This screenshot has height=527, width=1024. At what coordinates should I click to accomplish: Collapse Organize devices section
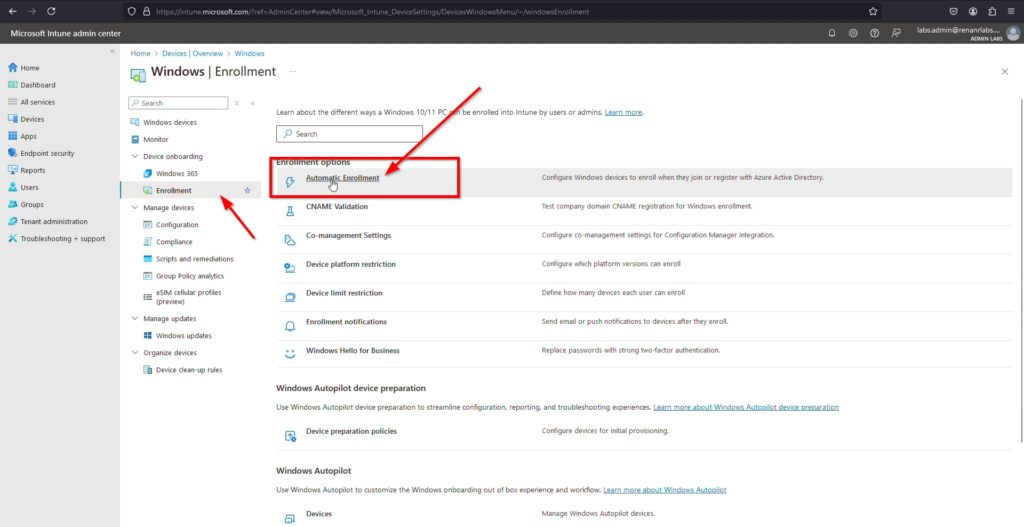point(135,353)
